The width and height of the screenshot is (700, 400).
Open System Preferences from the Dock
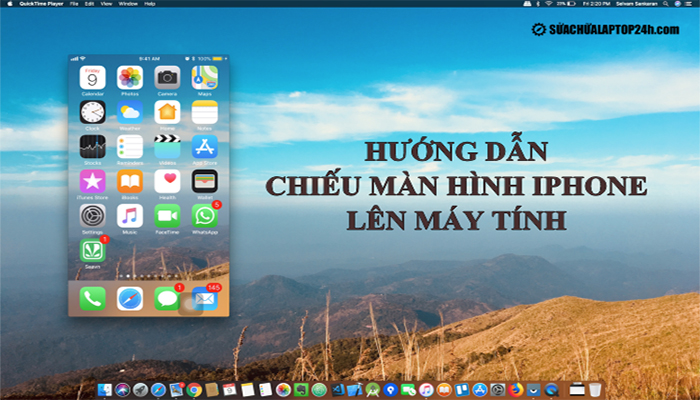point(498,390)
